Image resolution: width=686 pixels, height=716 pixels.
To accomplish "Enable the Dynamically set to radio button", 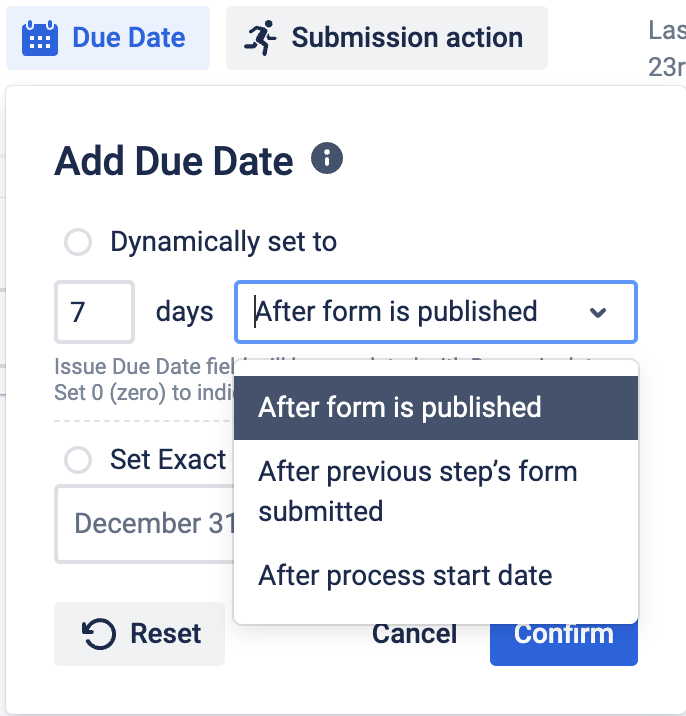I will (x=78, y=242).
